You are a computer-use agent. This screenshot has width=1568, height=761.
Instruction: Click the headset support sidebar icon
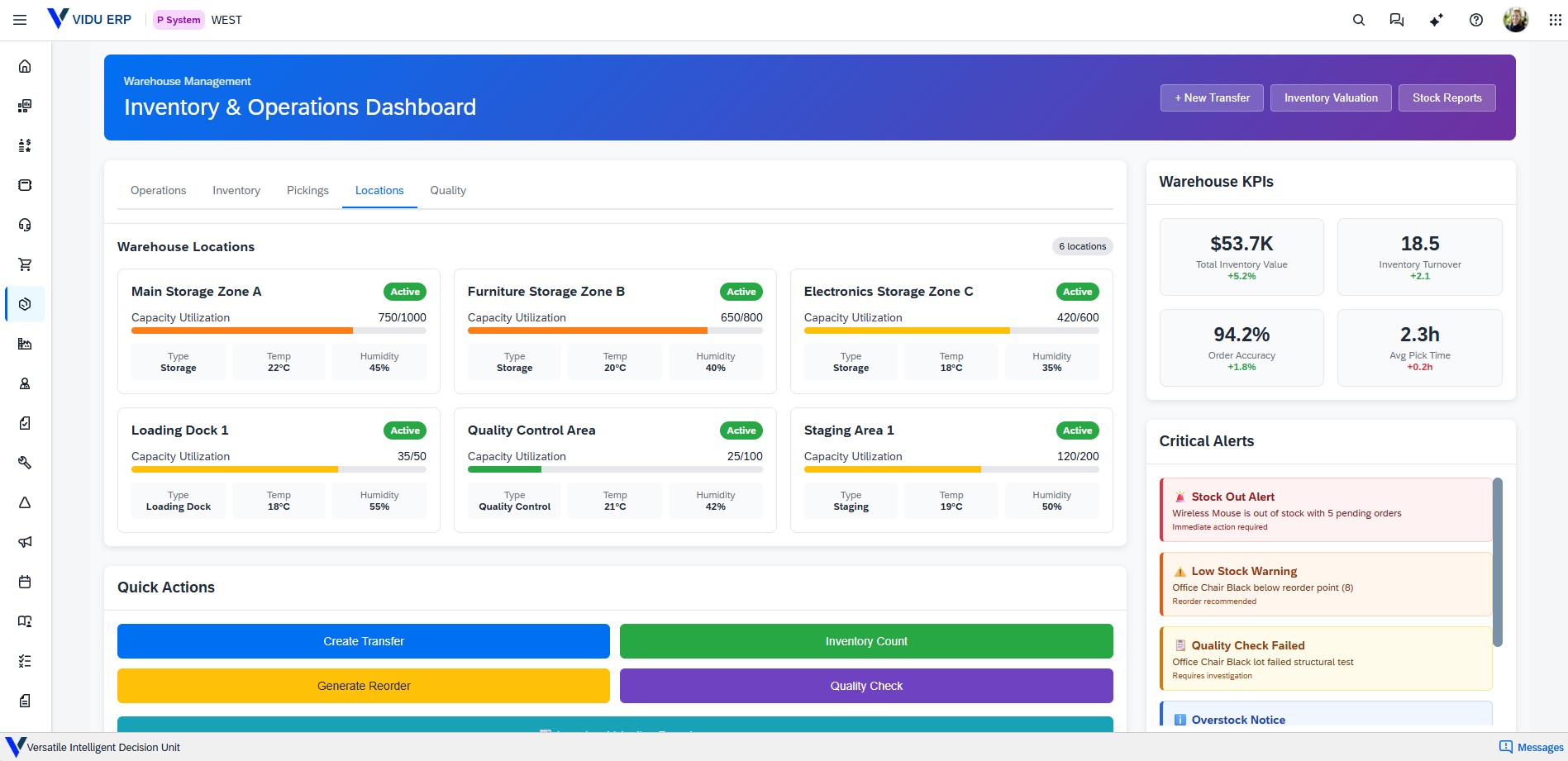25,225
